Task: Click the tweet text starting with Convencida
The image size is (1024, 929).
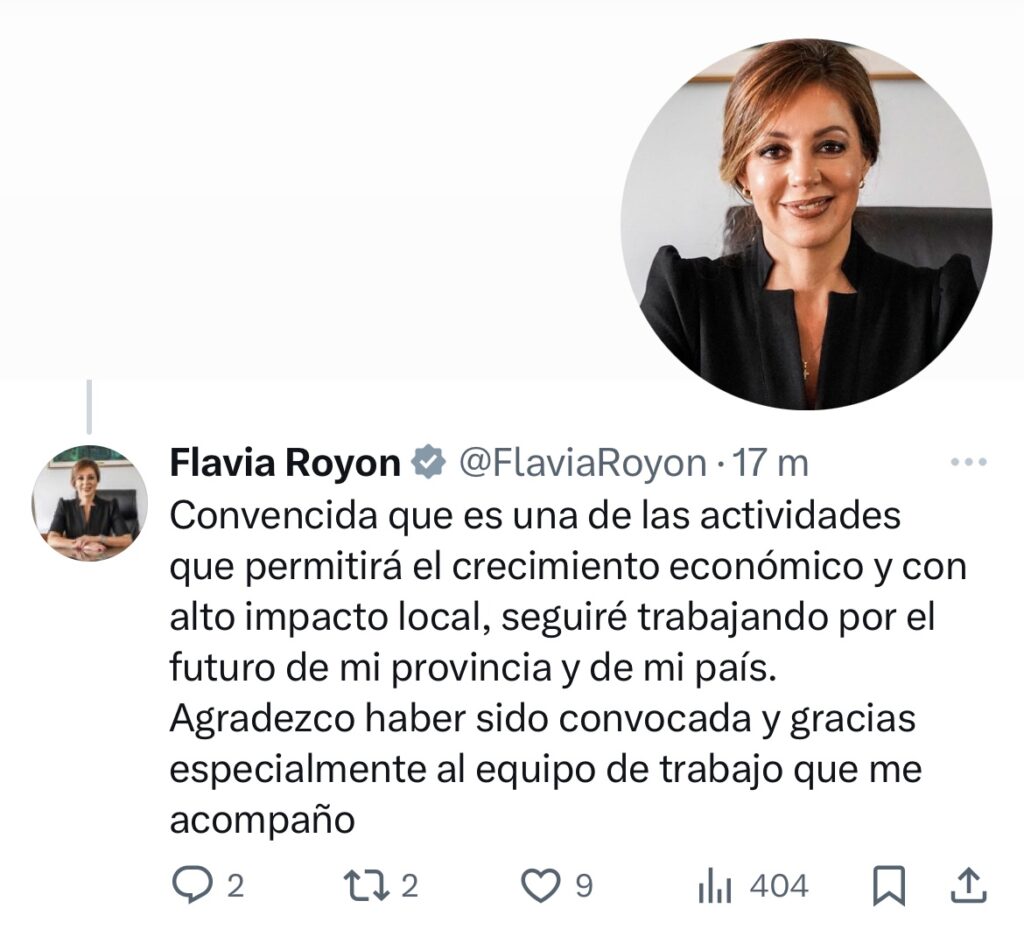Action: tap(568, 667)
